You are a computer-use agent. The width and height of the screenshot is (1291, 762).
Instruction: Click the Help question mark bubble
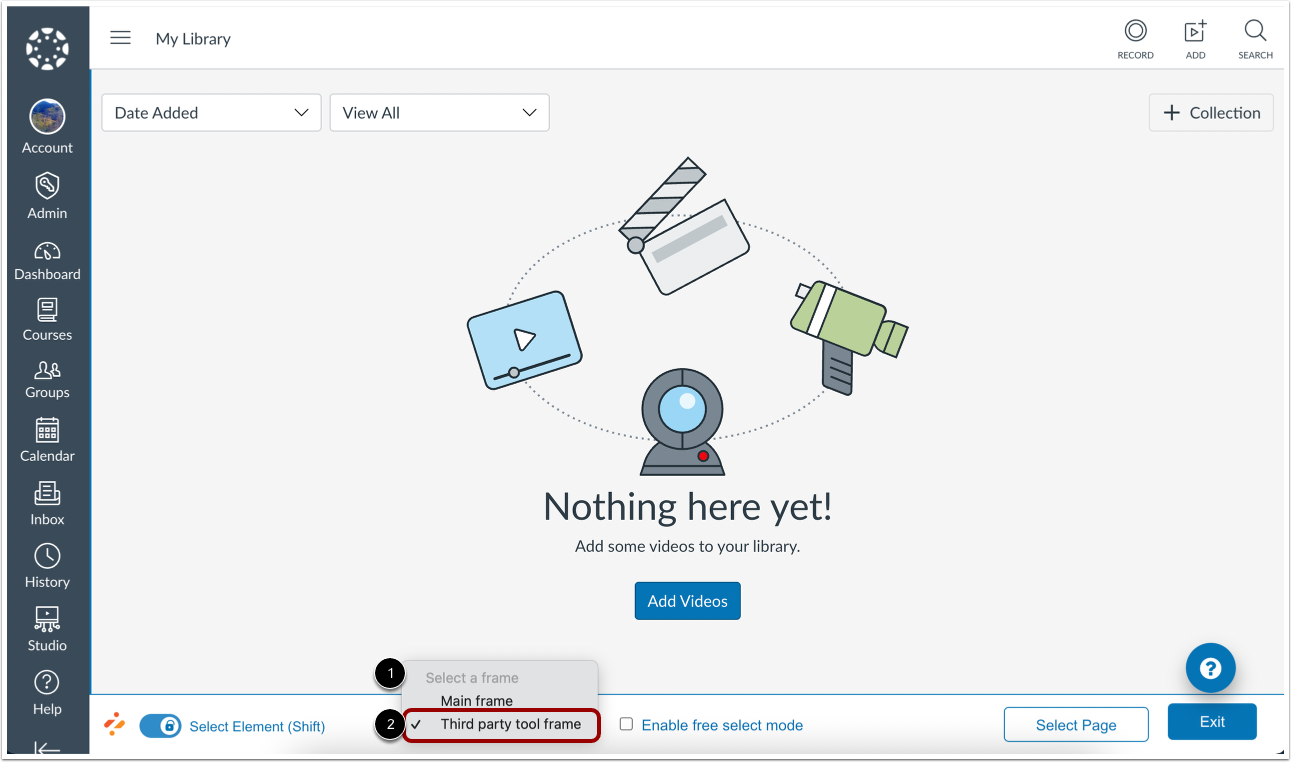[x=1210, y=668]
